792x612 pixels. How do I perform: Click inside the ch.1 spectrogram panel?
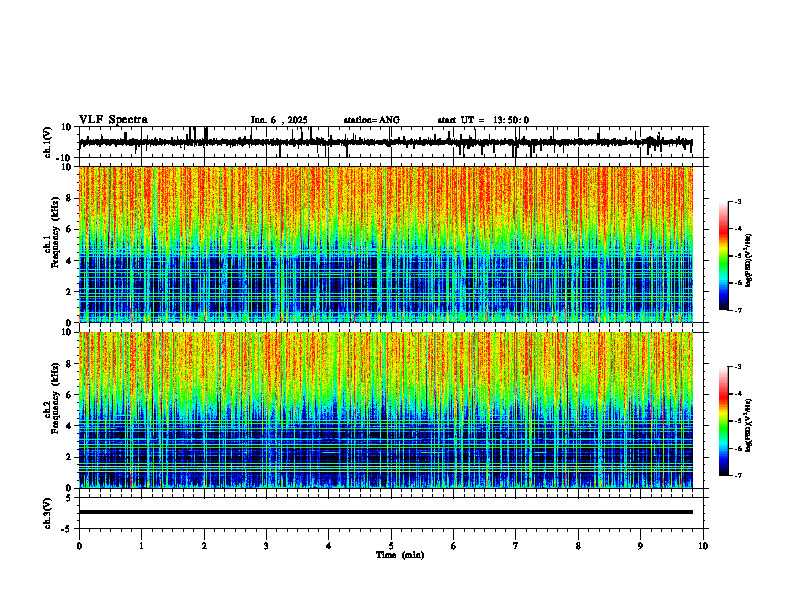[x=385, y=244]
